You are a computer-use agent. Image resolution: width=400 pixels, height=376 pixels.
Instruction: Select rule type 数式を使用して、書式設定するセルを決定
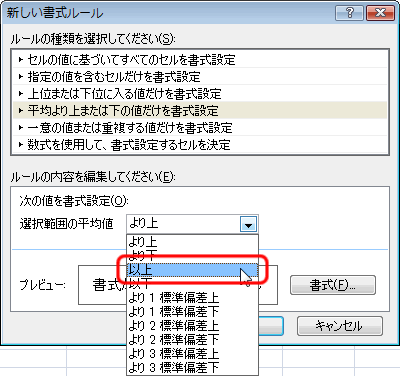tap(200, 145)
